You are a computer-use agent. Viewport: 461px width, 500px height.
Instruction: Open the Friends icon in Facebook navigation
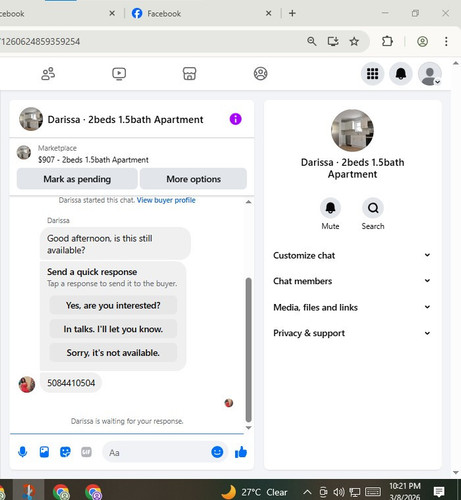click(48, 74)
